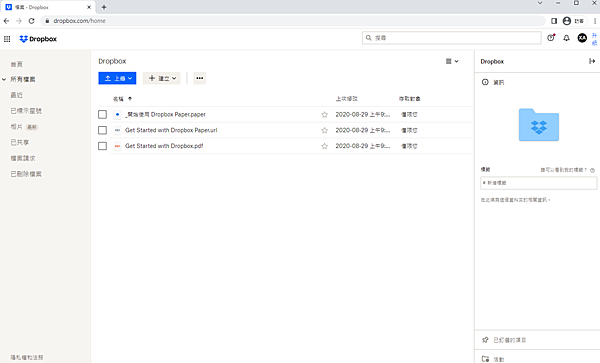This screenshot has width=600, height=363.
Task: Open Get Started with Dropbox.pdf
Action: click(x=164, y=146)
